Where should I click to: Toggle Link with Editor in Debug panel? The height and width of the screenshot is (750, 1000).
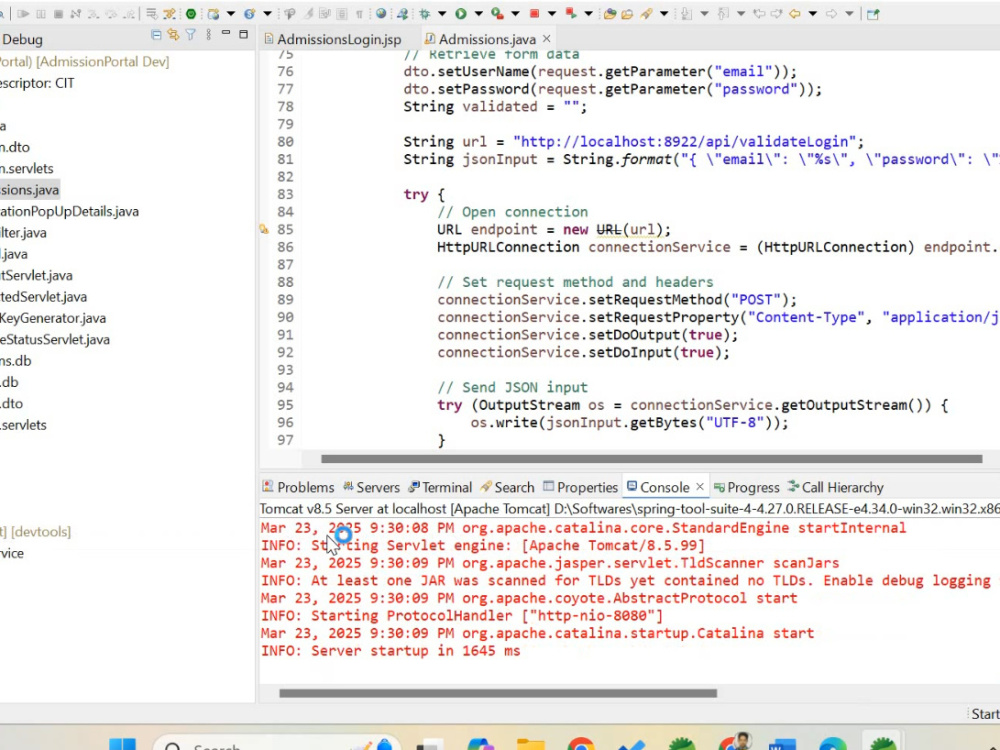pyautogui.click(x=173, y=35)
